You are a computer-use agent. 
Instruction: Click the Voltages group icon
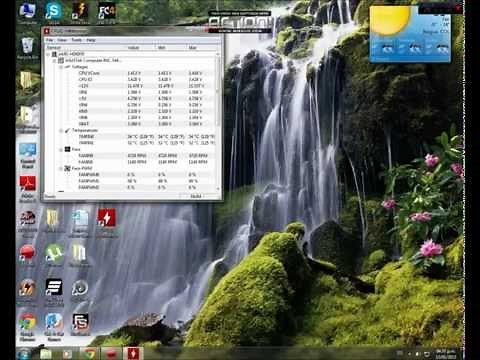(x=67, y=67)
